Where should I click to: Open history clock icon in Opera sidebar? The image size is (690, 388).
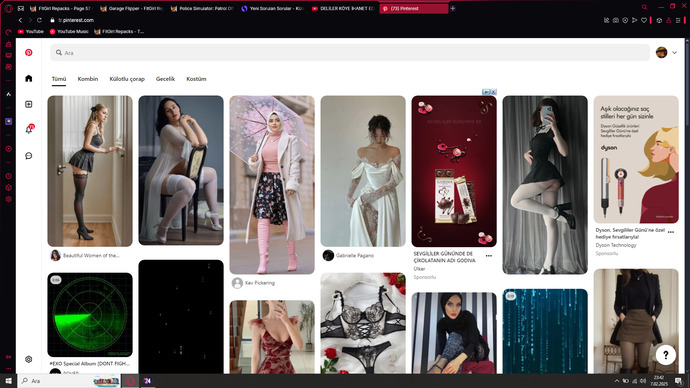8,176
